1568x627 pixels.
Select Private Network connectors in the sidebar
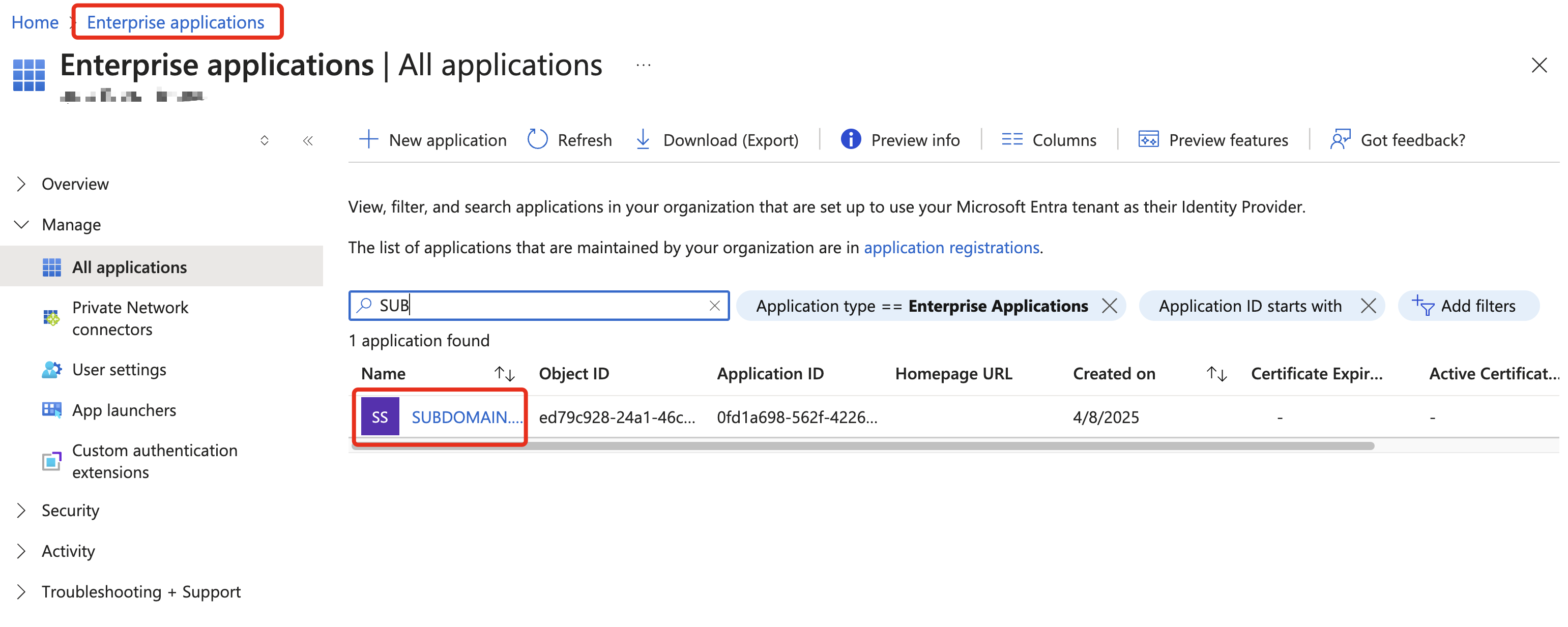[x=131, y=318]
